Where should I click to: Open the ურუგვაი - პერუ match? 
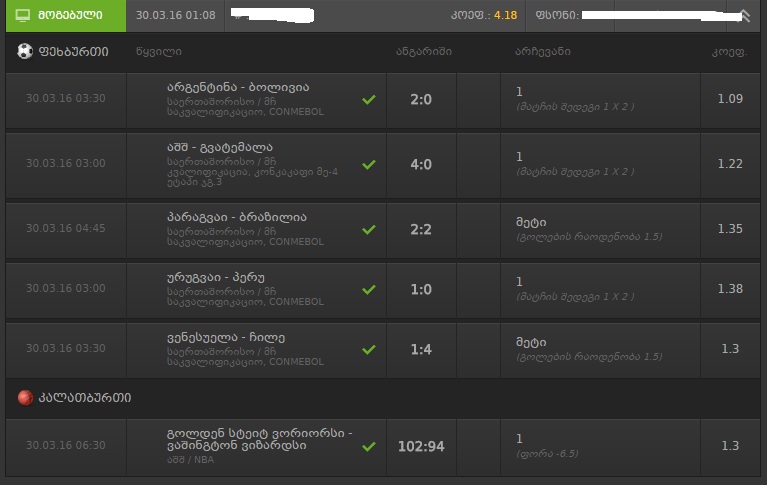click(x=216, y=277)
